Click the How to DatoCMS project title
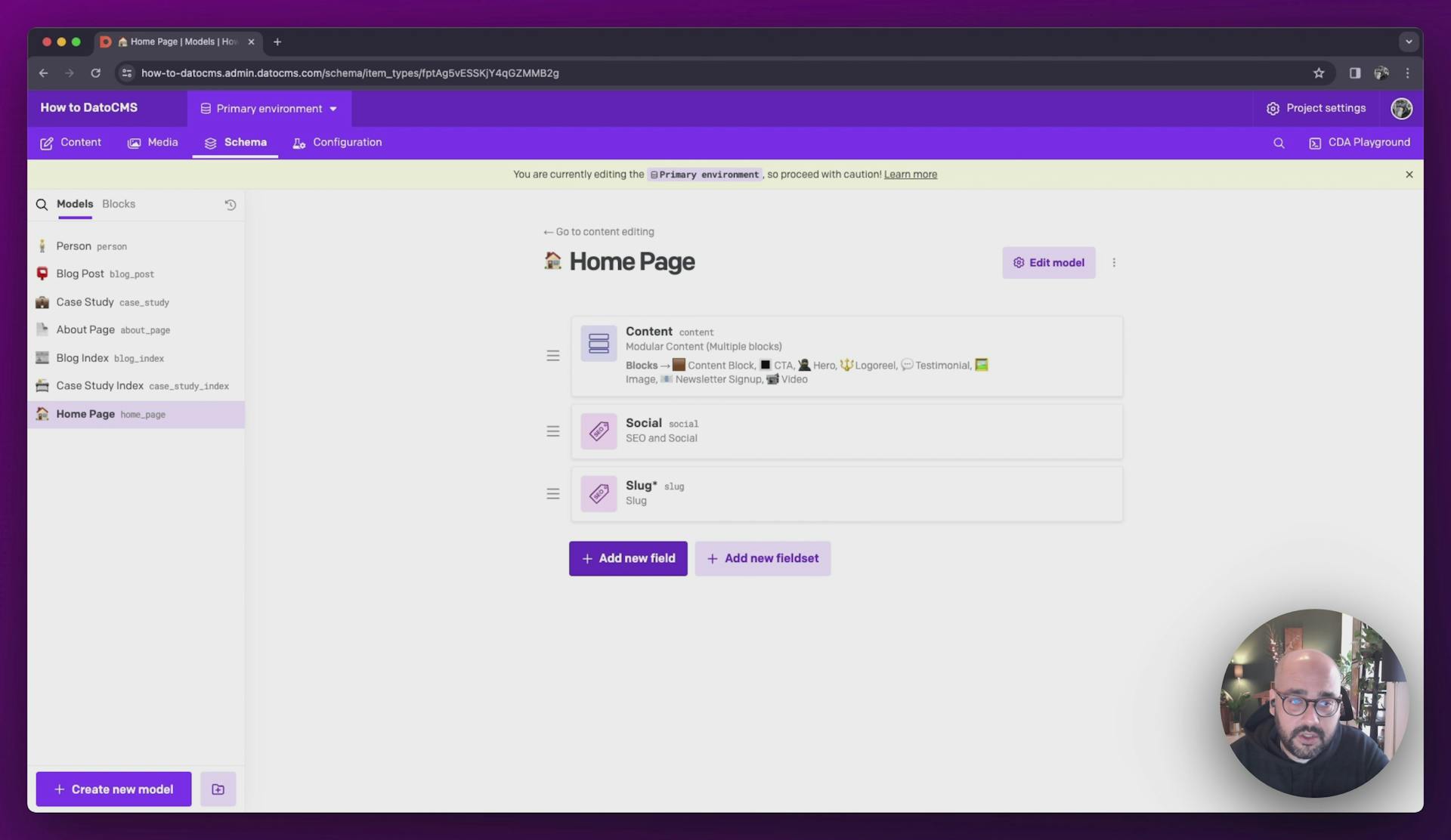The height and width of the screenshot is (840, 1451). pos(89,108)
